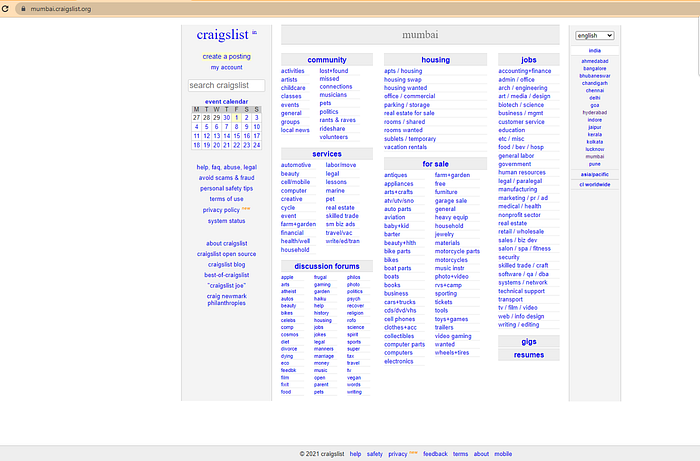Click create a posting link
This screenshot has height=461, width=700.
click(x=226, y=56)
